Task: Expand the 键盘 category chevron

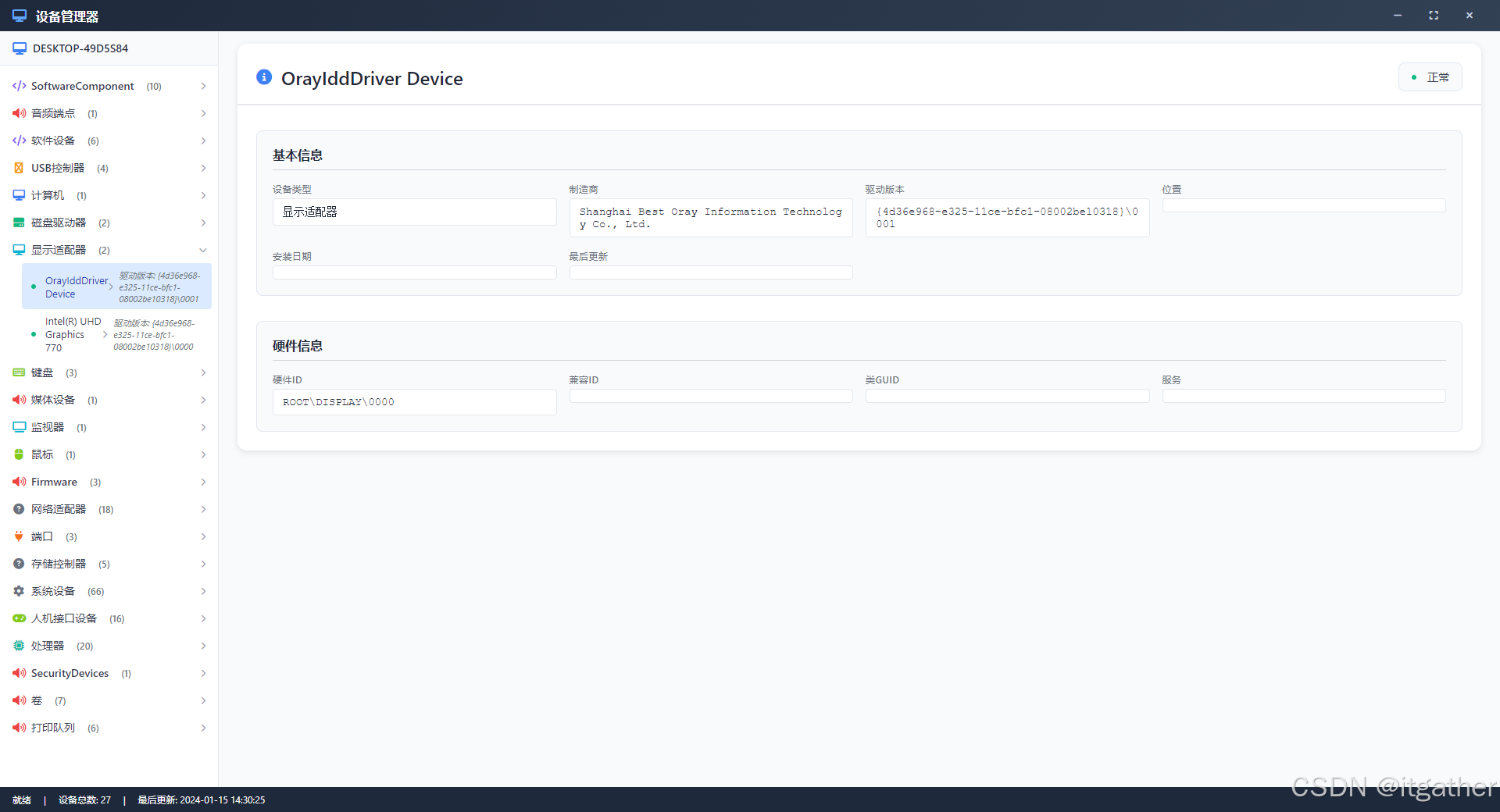Action: pos(203,372)
